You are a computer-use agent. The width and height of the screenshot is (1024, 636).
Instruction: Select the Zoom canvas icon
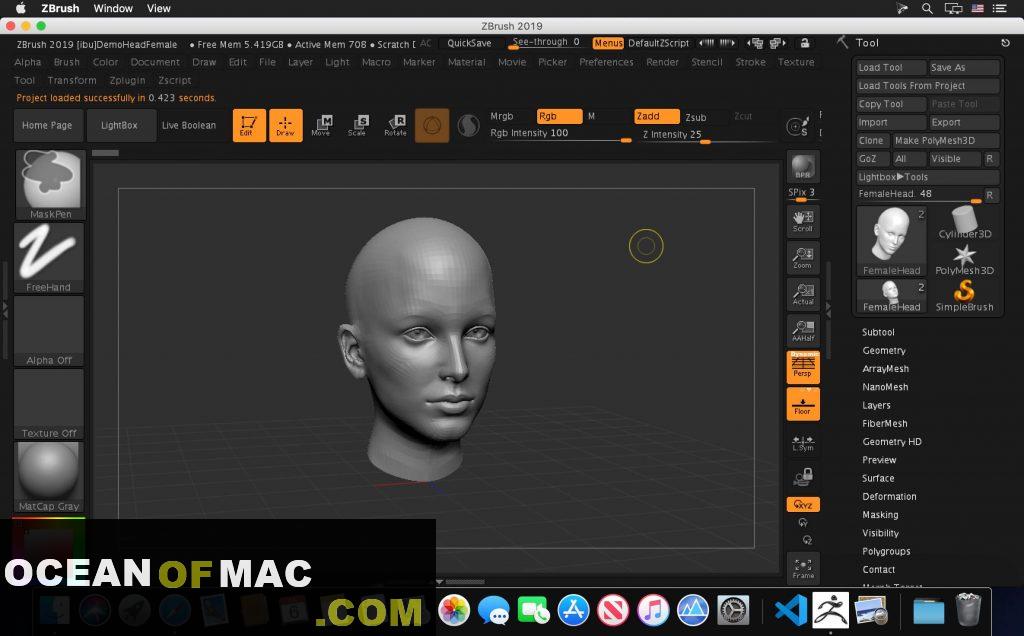click(803, 258)
